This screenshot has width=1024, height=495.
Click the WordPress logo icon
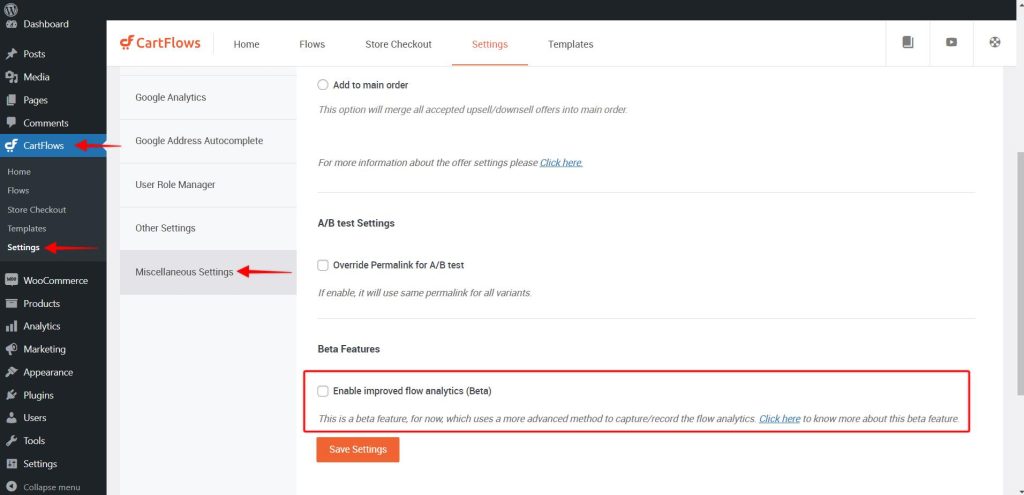11,8
